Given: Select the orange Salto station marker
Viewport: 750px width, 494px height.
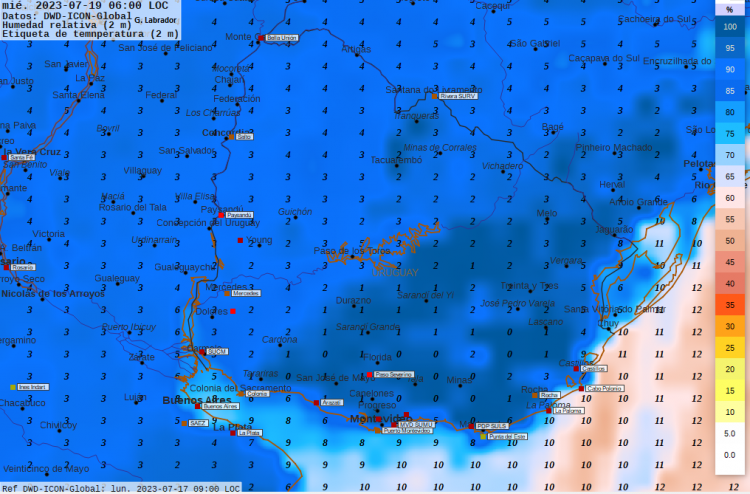Looking at the screenshot, I should [x=232, y=136].
